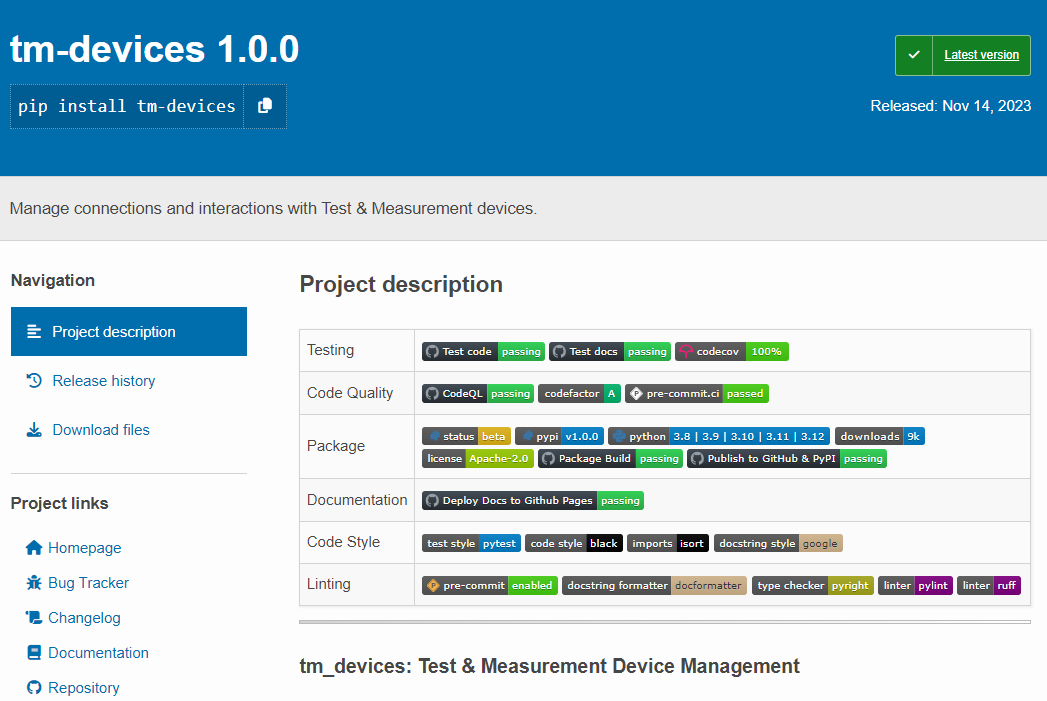1047x701 pixels.
Task: Open the Documentation project link
Action: [98, 653]
